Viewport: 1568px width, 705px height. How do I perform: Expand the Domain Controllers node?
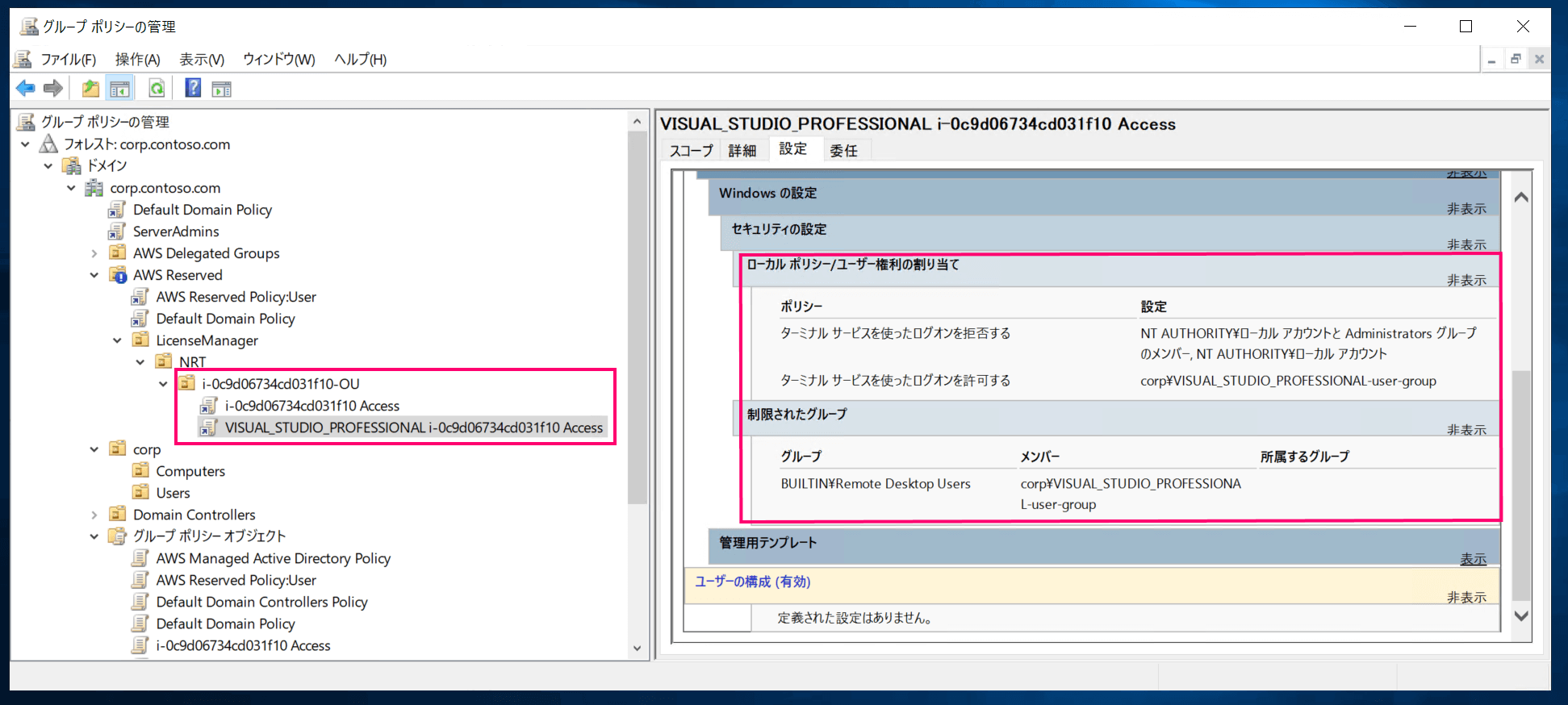tap(94, 515)
